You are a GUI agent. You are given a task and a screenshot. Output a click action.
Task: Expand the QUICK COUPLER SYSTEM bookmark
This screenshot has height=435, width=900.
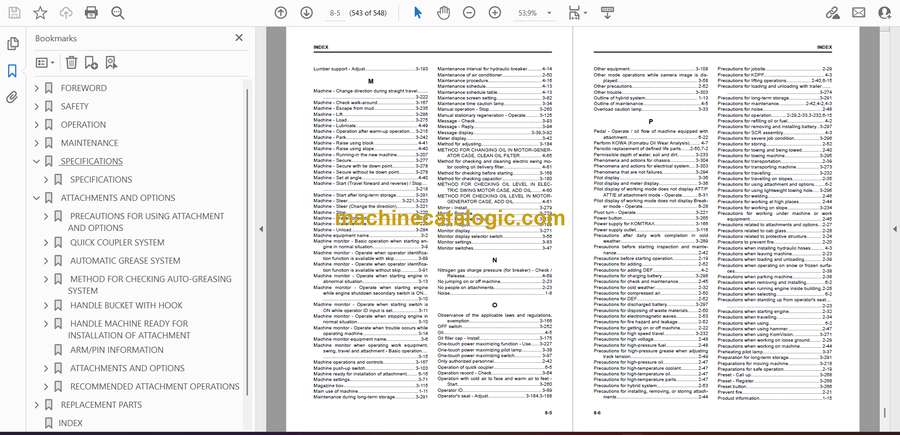(x=46, y=243)
